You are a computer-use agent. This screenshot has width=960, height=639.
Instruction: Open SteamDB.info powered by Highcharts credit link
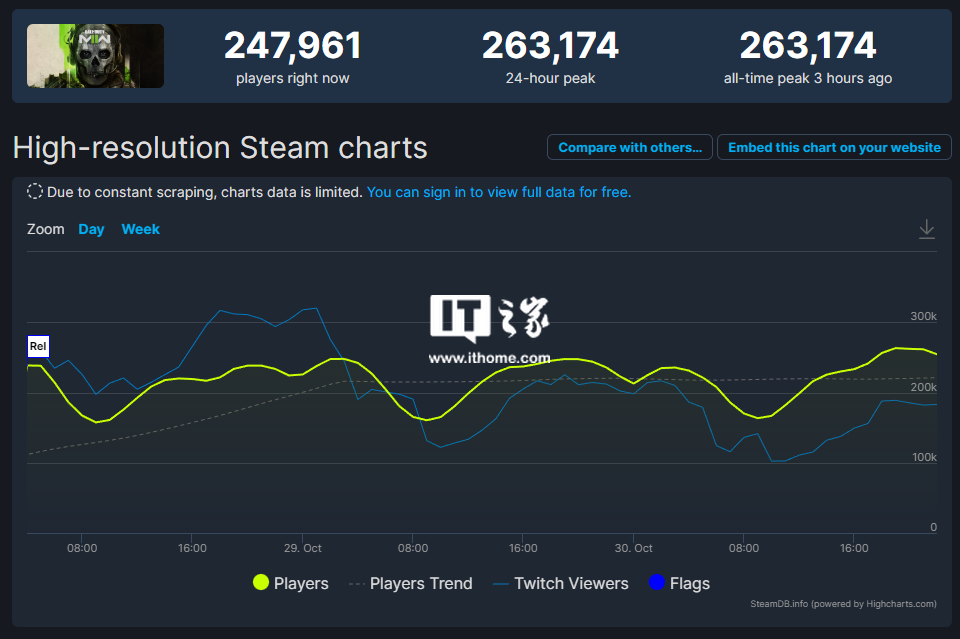tap(843, 604)
